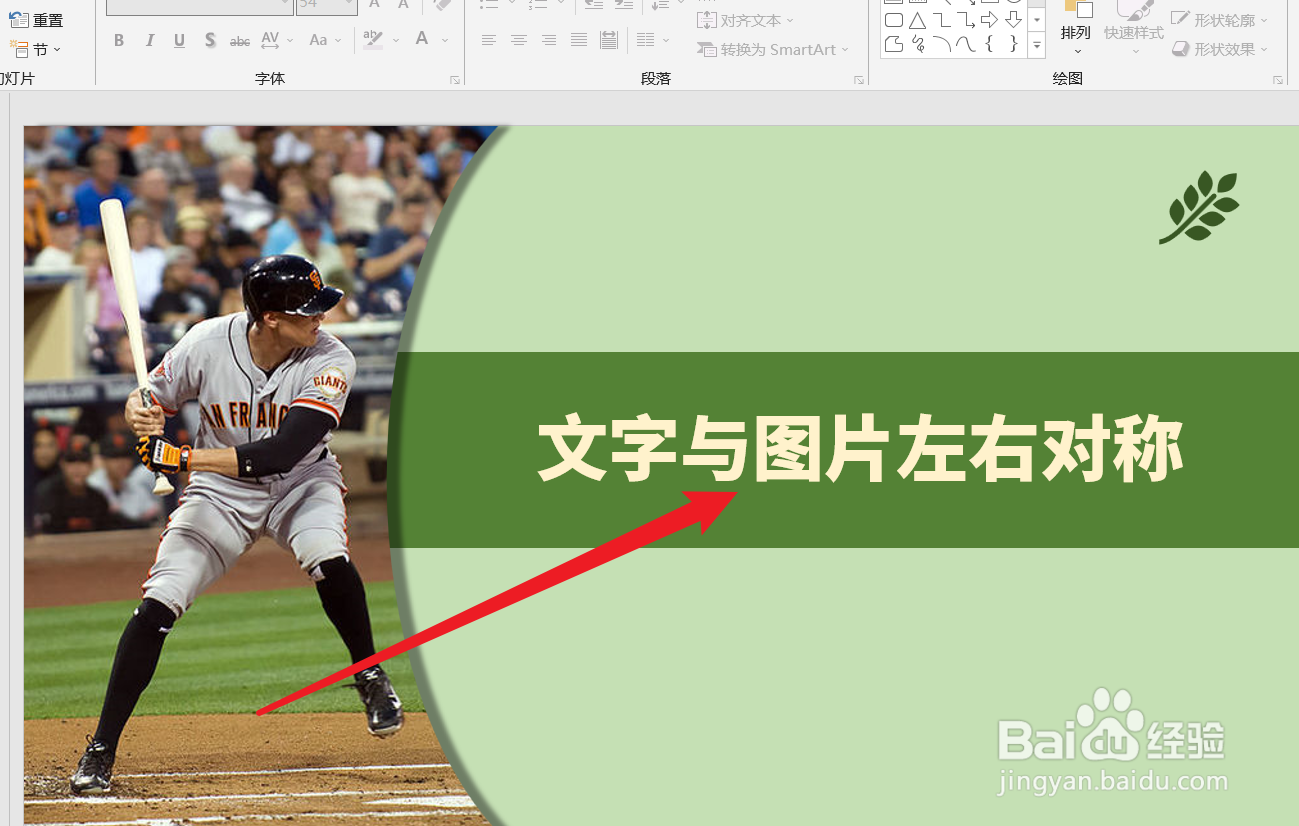This screenshot has height=826, width=1299.
Task: Select the elbow connector shape
Action: [x=942, y=20]
